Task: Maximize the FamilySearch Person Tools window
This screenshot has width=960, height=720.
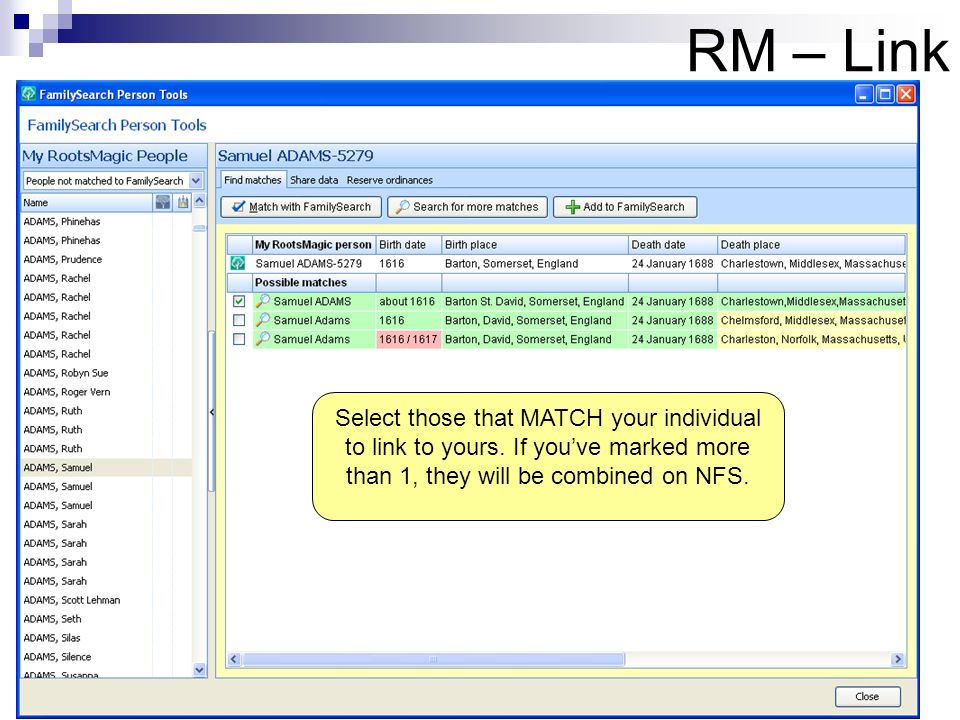Action: tap(885, 94)
